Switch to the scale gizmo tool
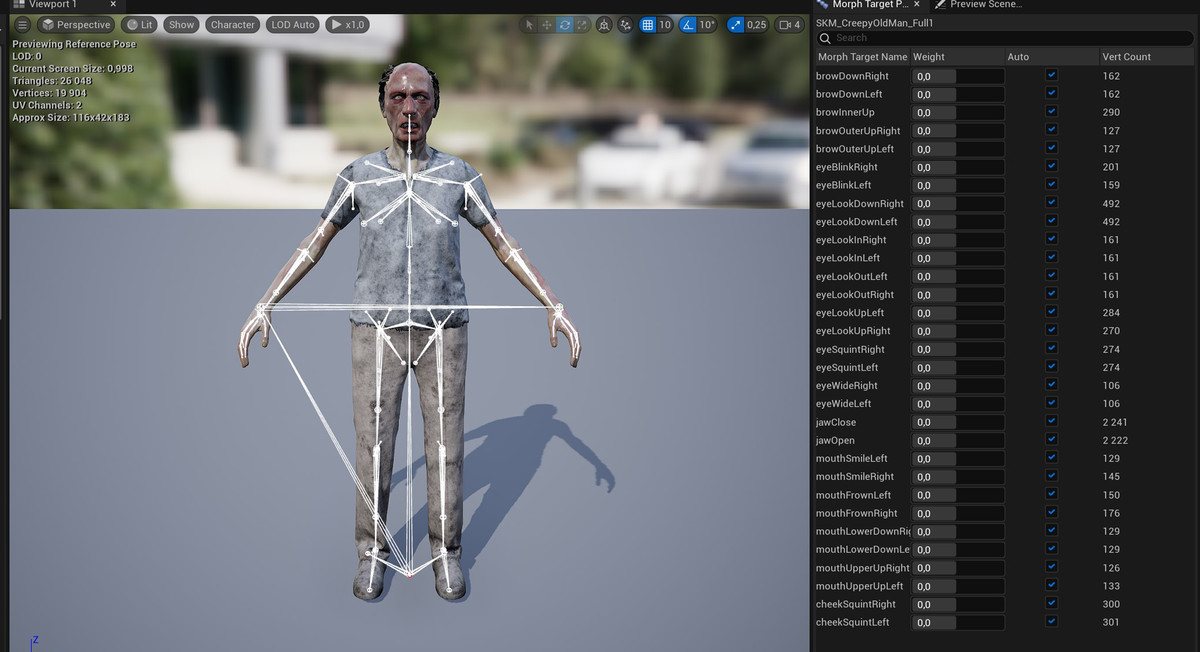 (582, 25)
